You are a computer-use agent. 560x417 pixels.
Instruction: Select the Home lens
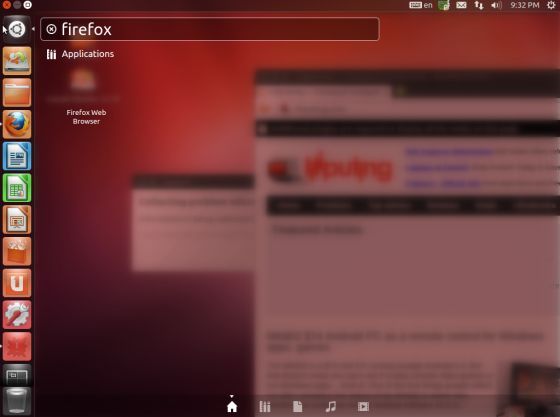[232, 406]
